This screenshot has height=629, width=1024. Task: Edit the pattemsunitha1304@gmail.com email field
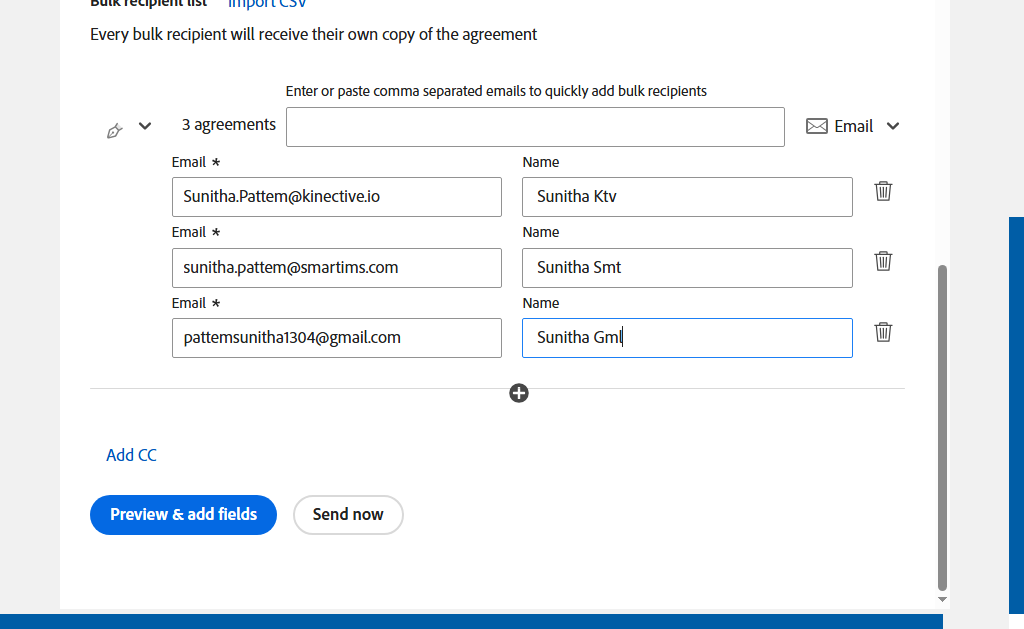tap(336, 338)
